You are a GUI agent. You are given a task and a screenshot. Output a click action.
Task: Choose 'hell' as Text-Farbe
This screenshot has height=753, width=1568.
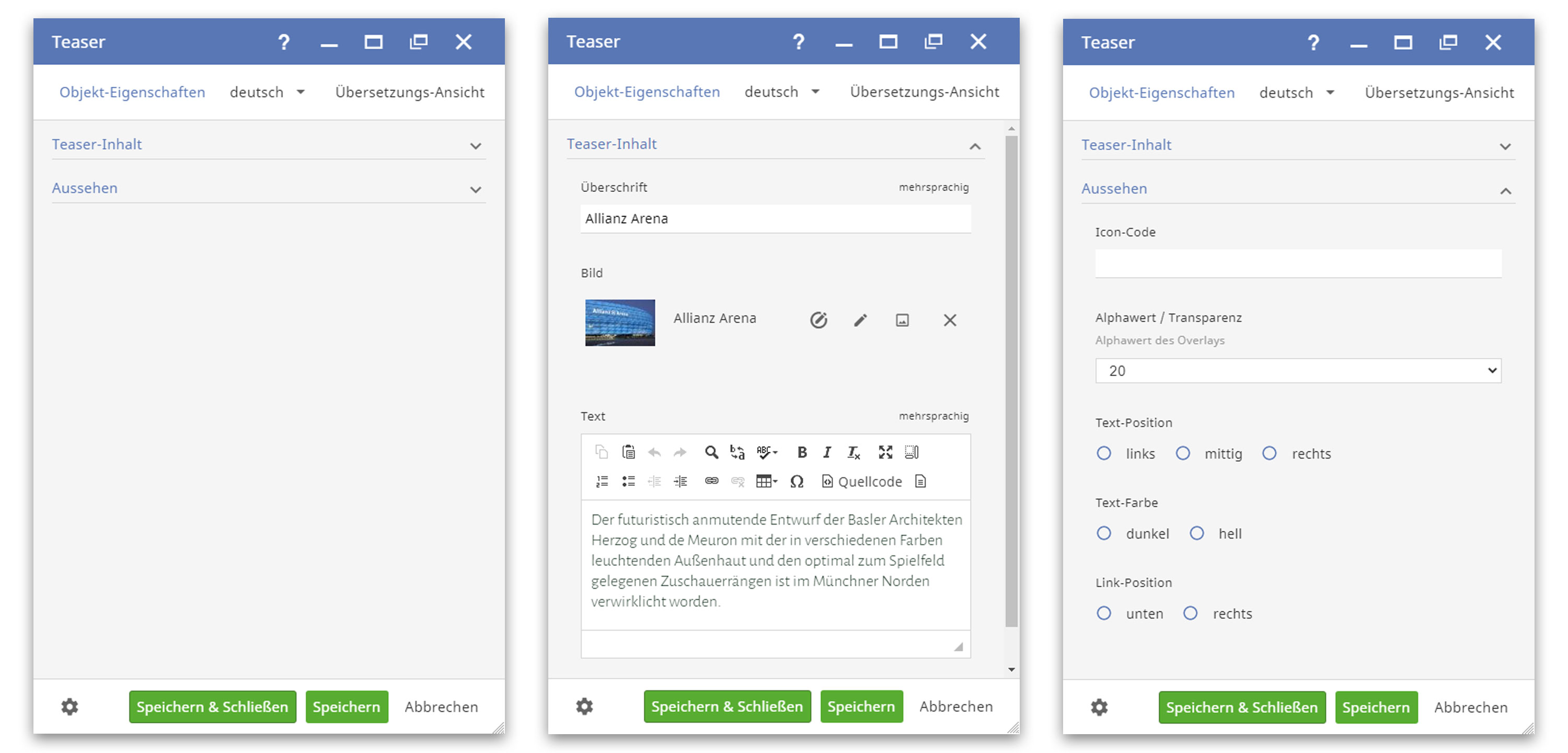click(1197, 533)
